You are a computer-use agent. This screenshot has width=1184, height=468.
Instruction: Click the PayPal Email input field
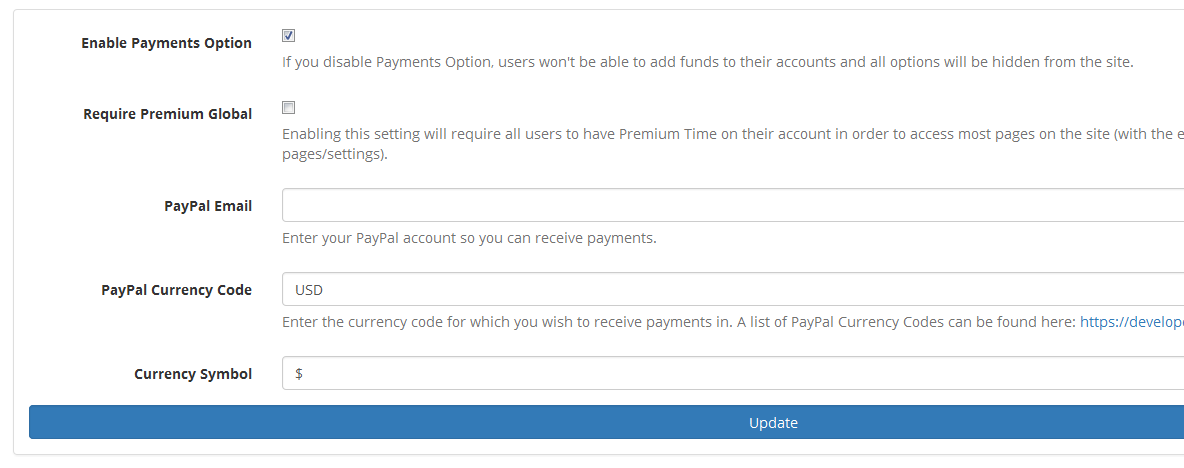click(732, 206)
